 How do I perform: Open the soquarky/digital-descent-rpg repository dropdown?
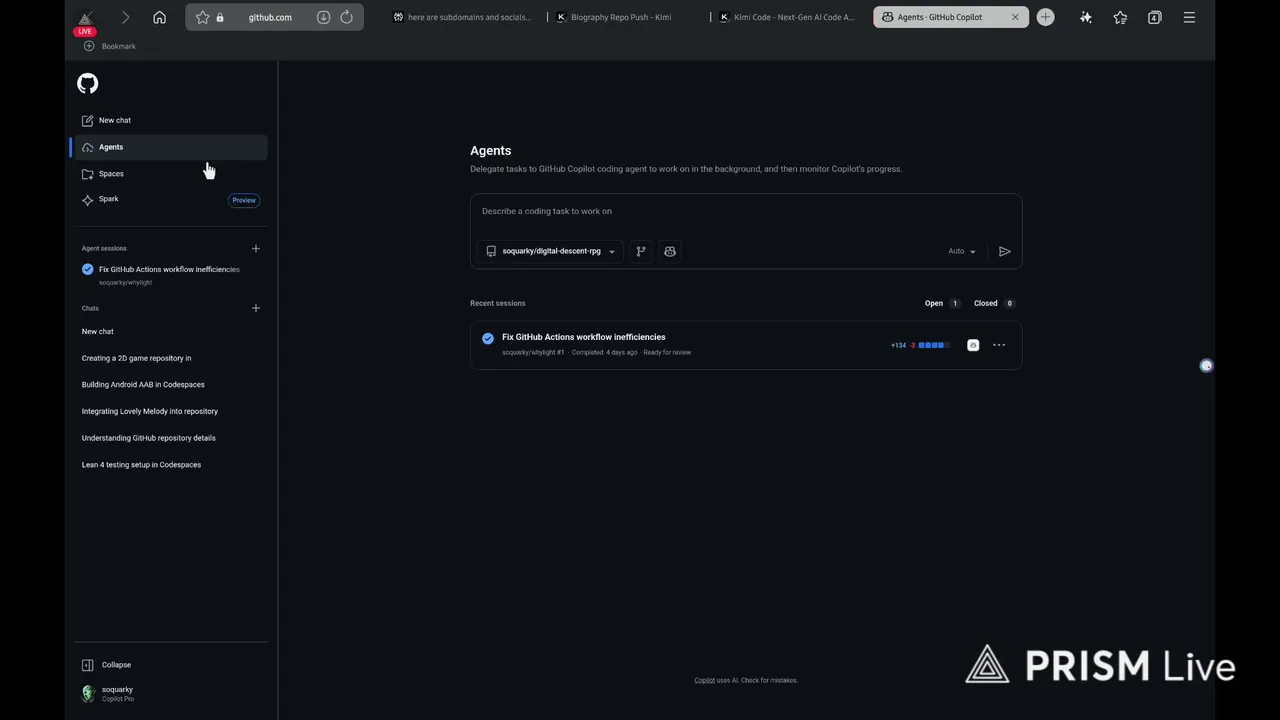click(x=550, y=252)
